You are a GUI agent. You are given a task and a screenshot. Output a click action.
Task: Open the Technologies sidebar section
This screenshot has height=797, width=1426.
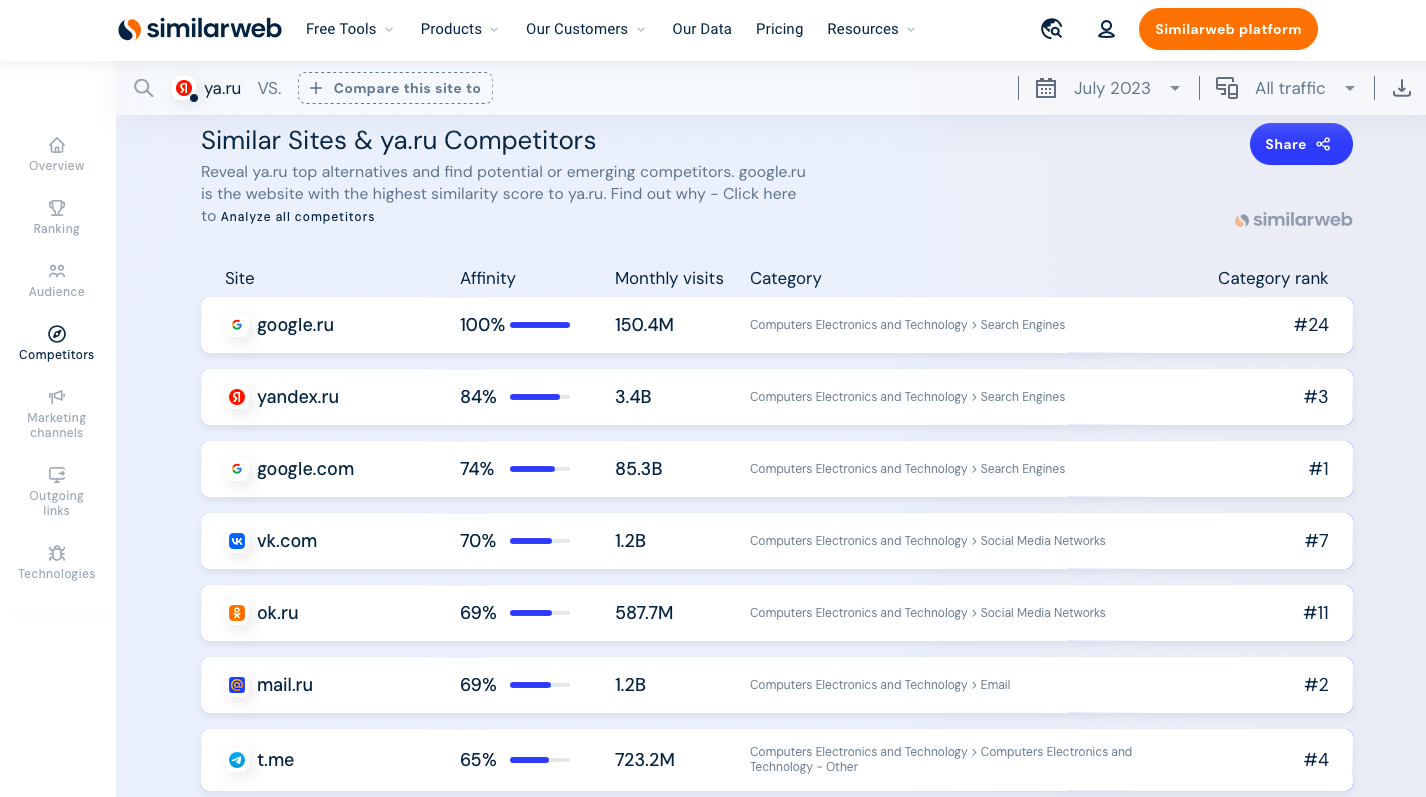tap(57, 563)
